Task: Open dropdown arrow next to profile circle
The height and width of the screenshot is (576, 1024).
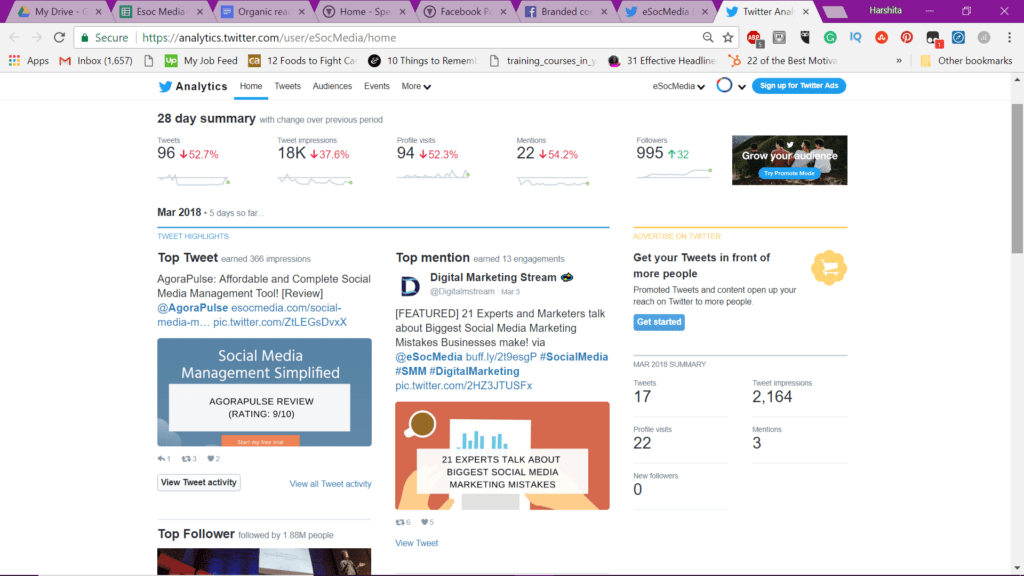Action: [x=742, y=86]
